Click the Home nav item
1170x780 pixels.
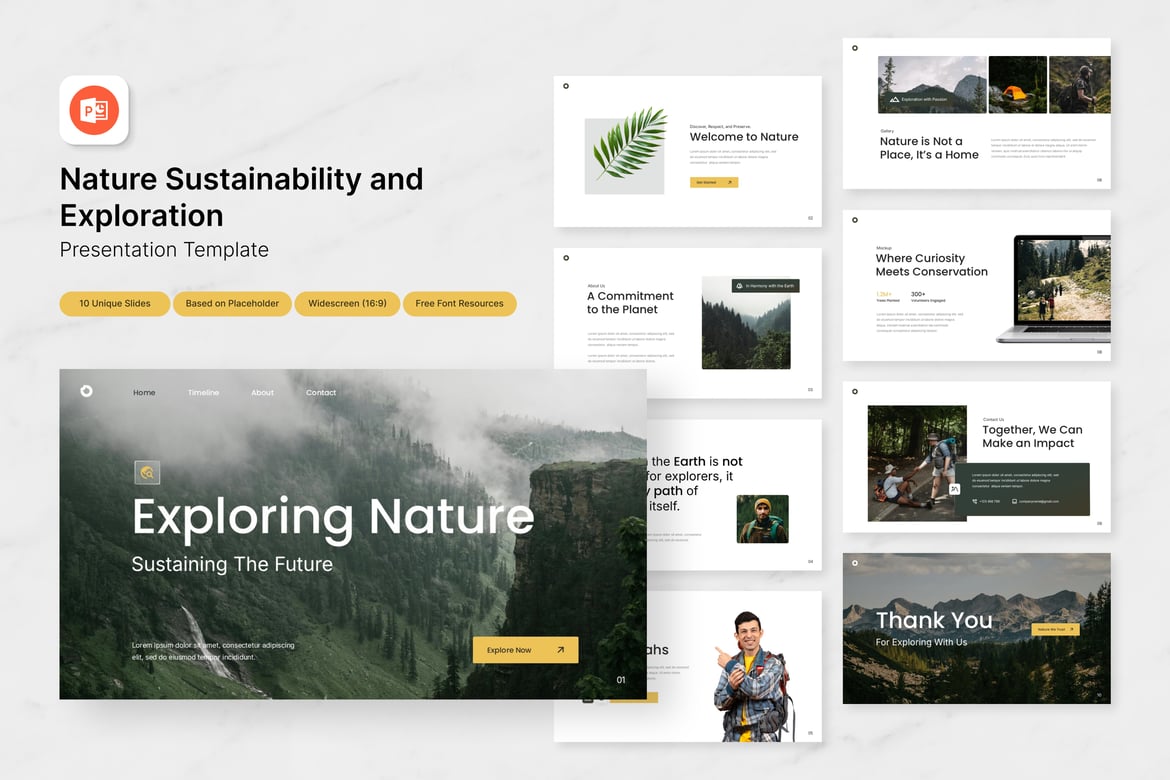(x=144, y=393)
